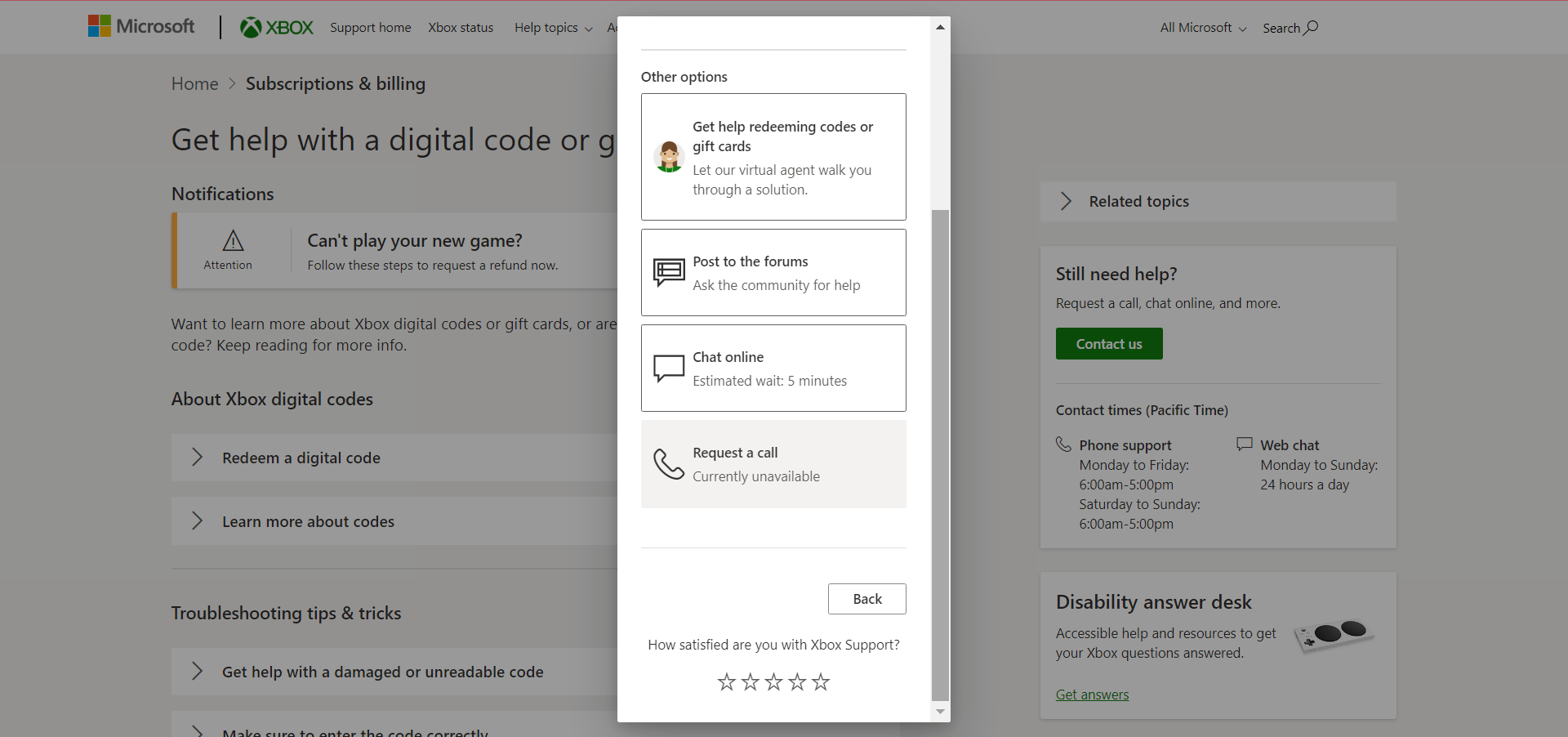This screenshot has width=1568, height=737.
Task: Click 'How satisfied are you' question text
Action: (773, 645)
